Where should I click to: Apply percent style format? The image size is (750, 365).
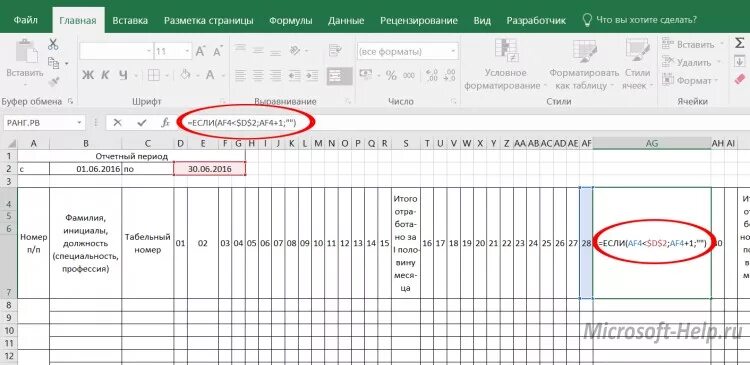pyautogui.click(x=391, y=75)
